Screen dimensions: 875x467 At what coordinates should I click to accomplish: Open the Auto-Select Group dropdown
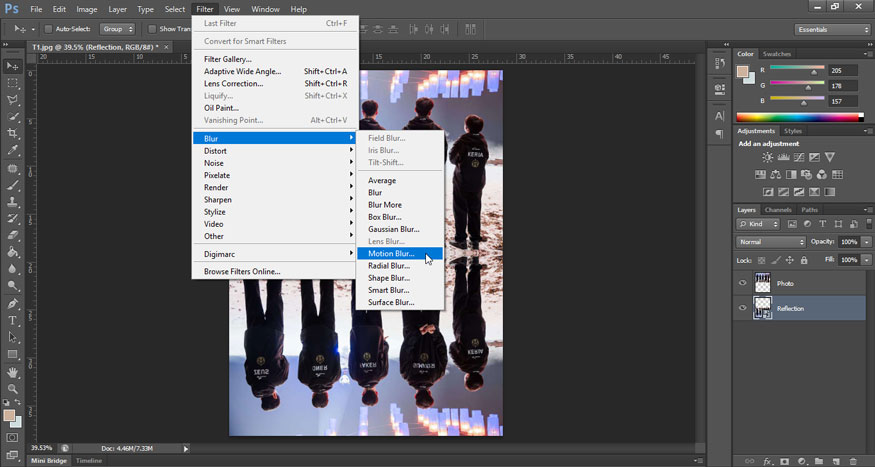[x=117, y=29]
